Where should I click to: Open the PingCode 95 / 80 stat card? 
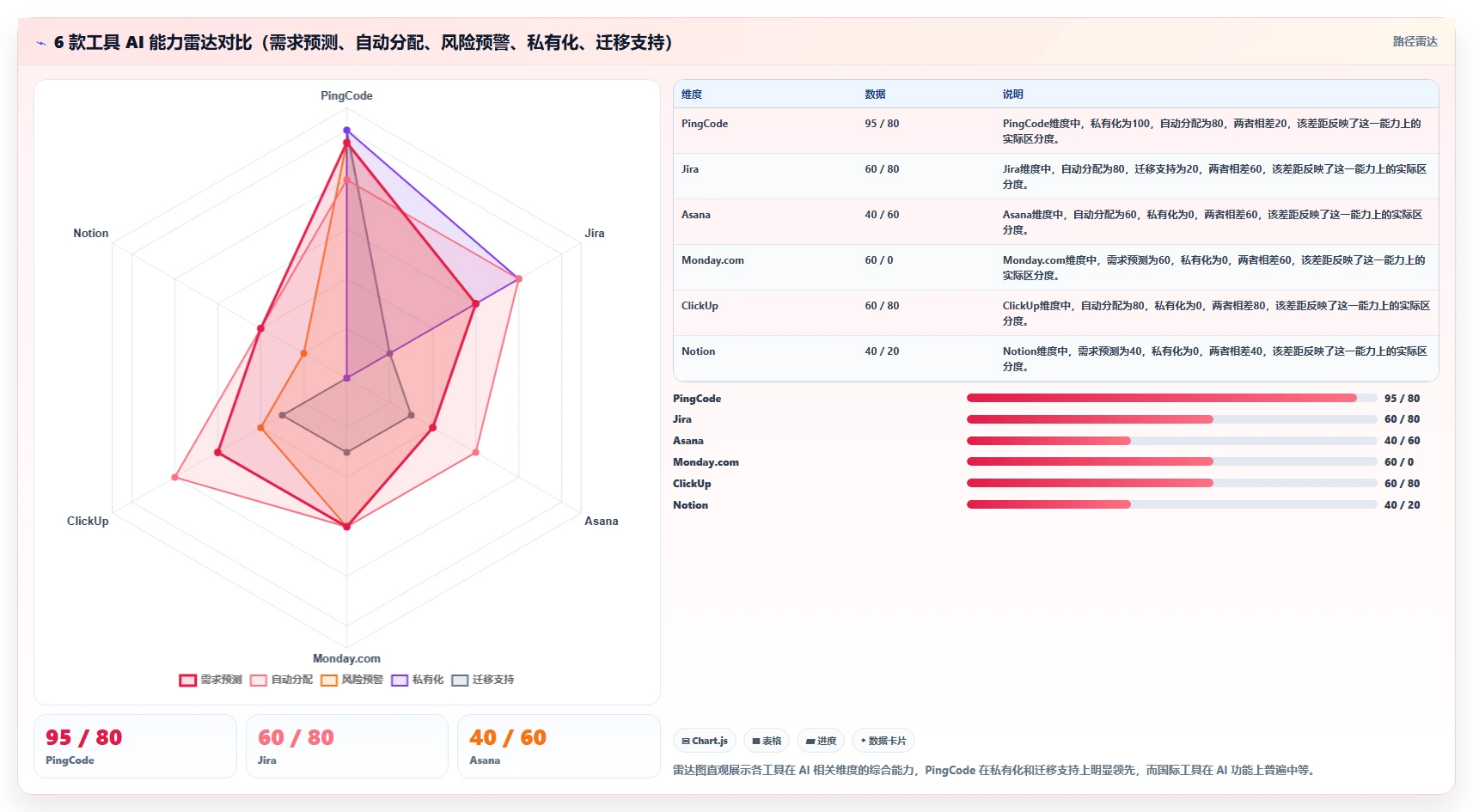[x=135, y=747]
